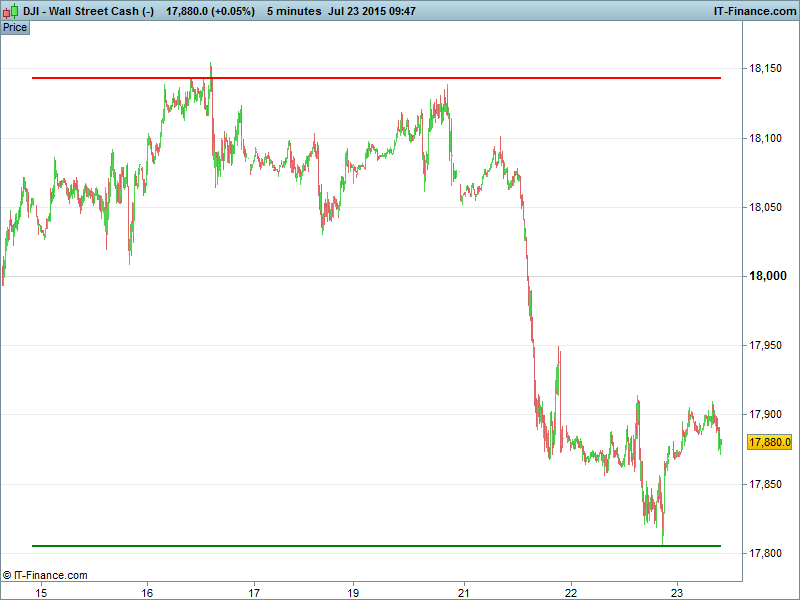Click date label 15 on the time axis
Viewport: 800px width, 600px height.
tap(41, 592)
